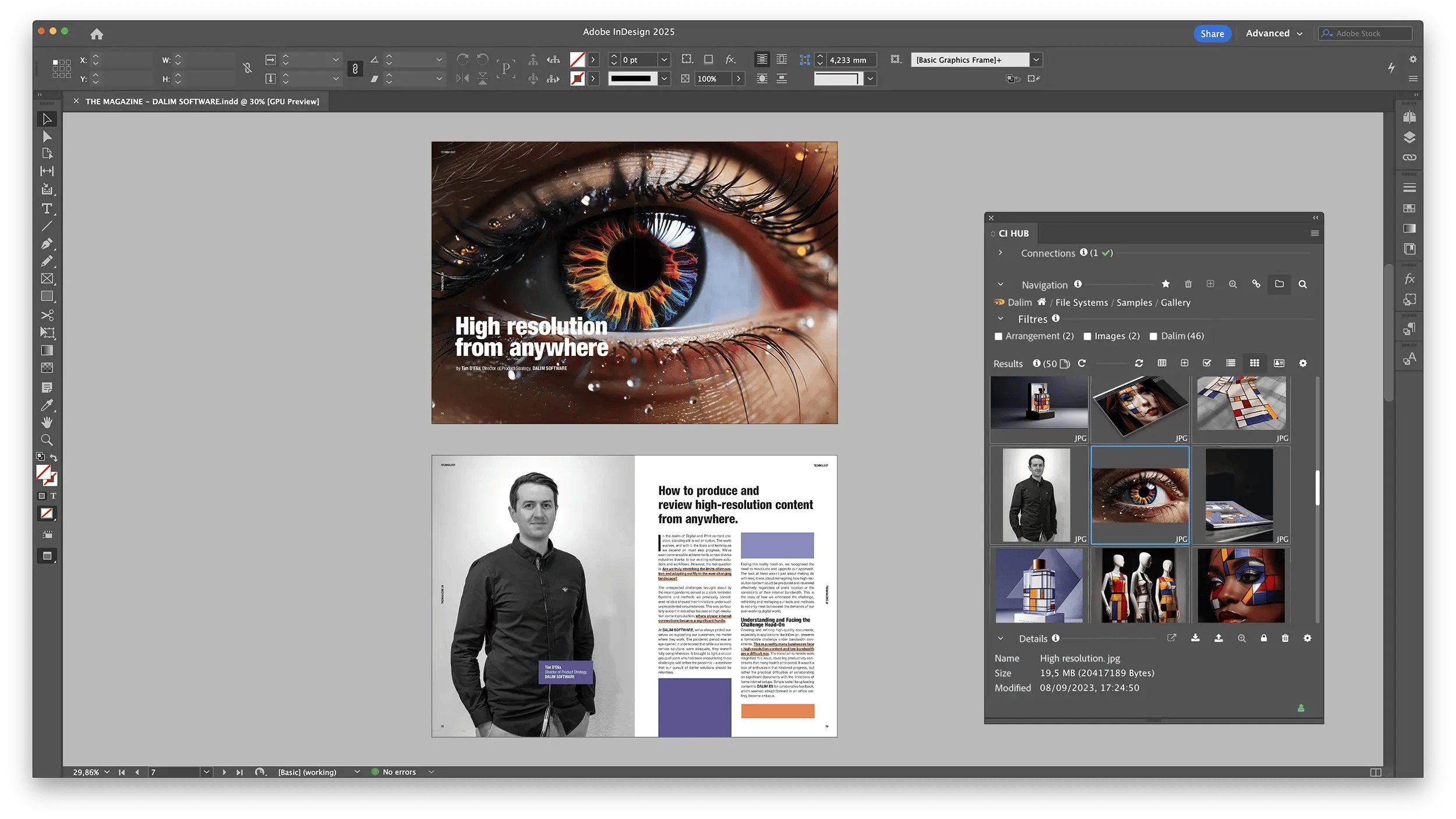Enable the Arrangement (2) filter
The image size is (1456, 819).
tap(998, 337)
